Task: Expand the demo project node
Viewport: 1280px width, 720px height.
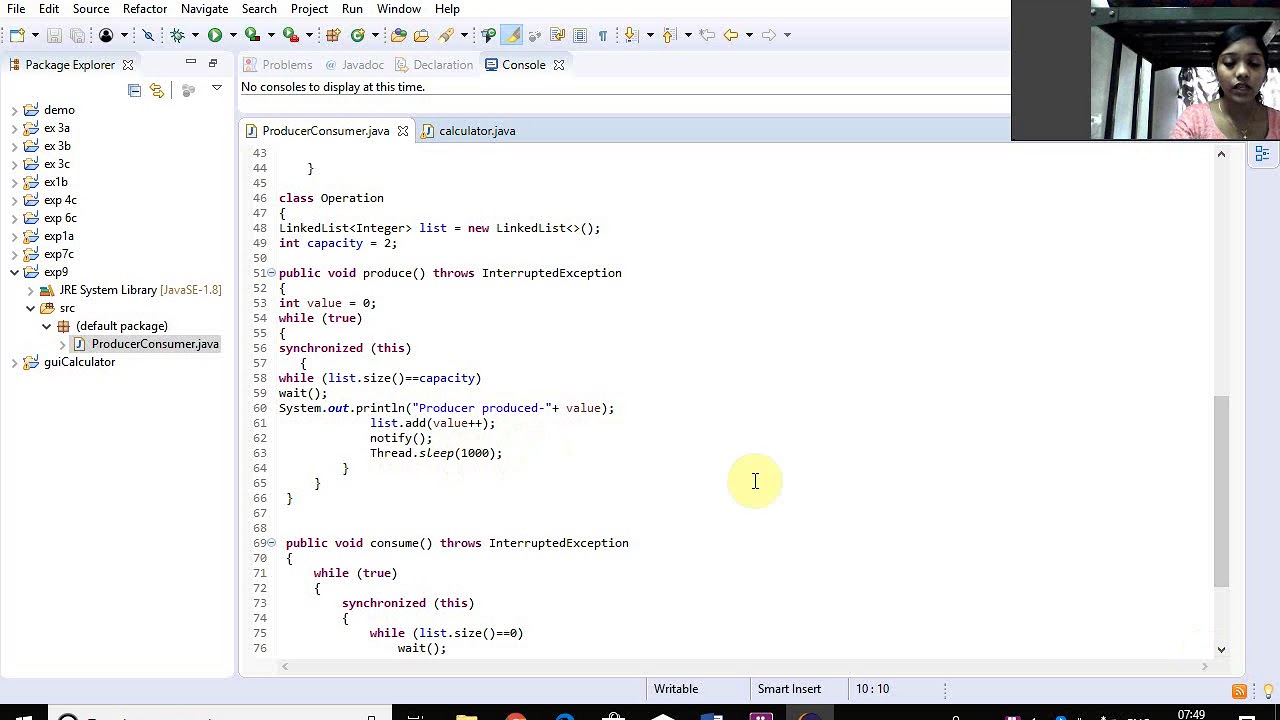Action: (x=14, y=110)
